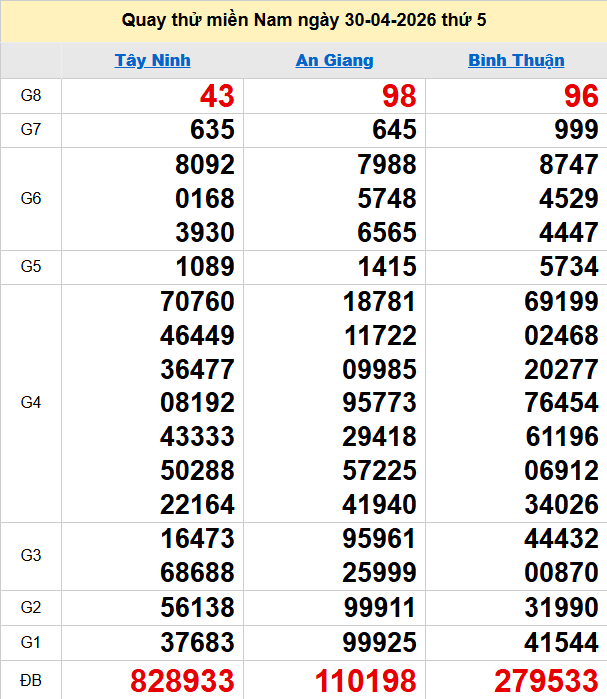Click G5 value 1415
This screenshot has width=607, height=699.
click(387, 267)
